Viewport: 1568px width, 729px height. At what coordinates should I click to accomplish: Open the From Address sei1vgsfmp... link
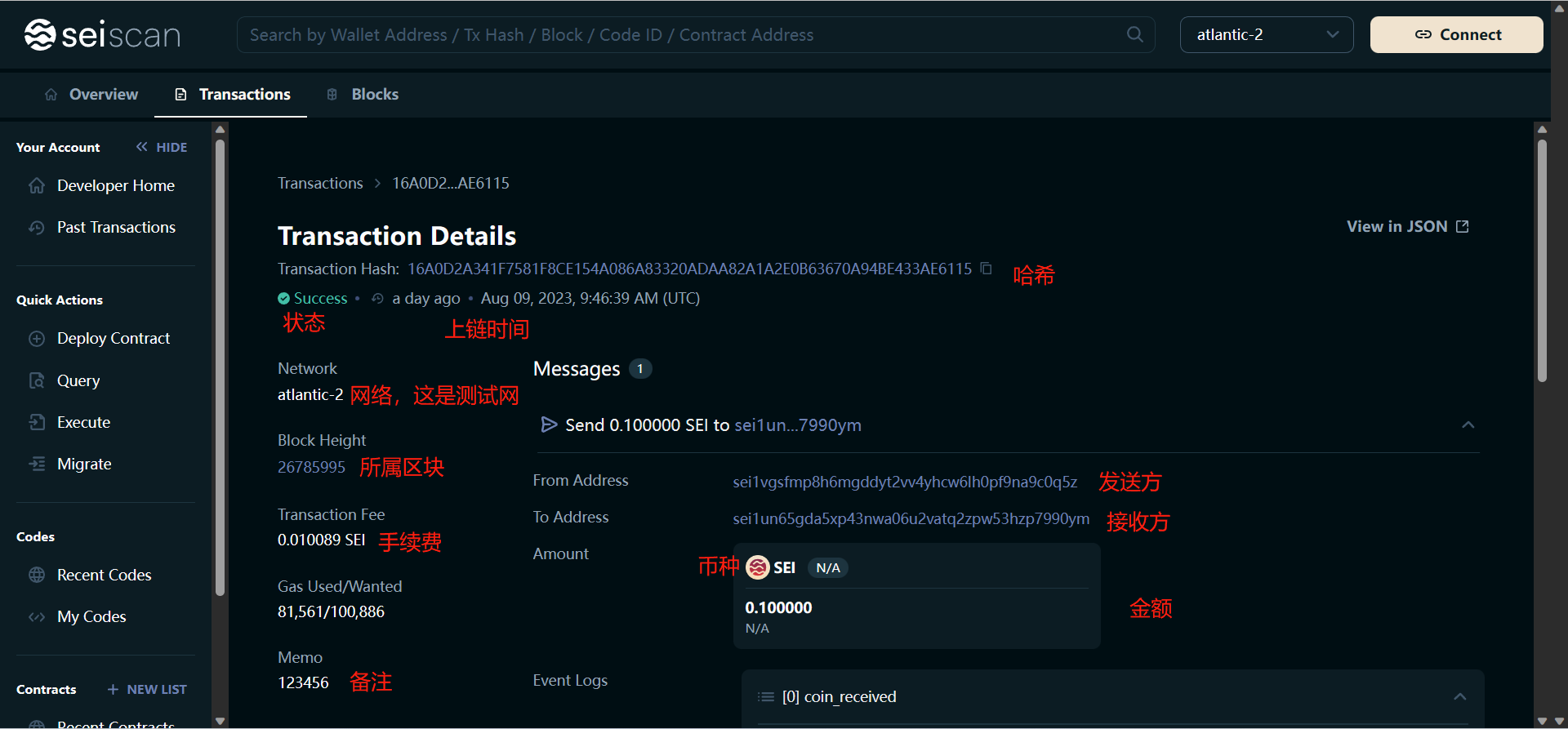905,482
